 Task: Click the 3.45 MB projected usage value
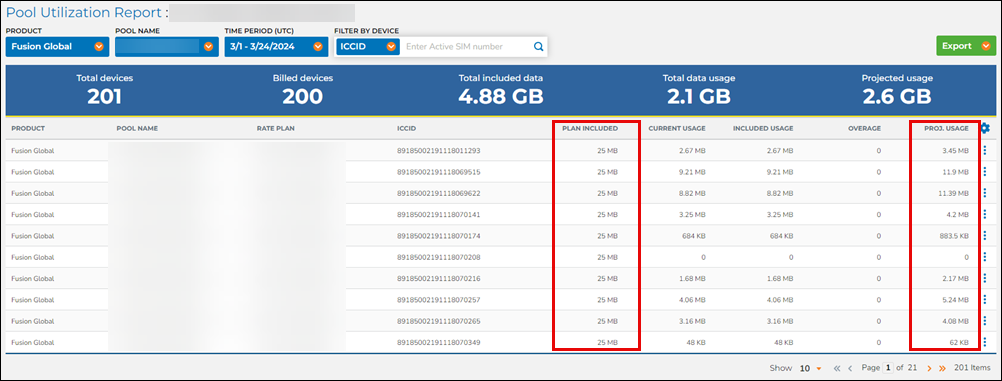[956, 151]
